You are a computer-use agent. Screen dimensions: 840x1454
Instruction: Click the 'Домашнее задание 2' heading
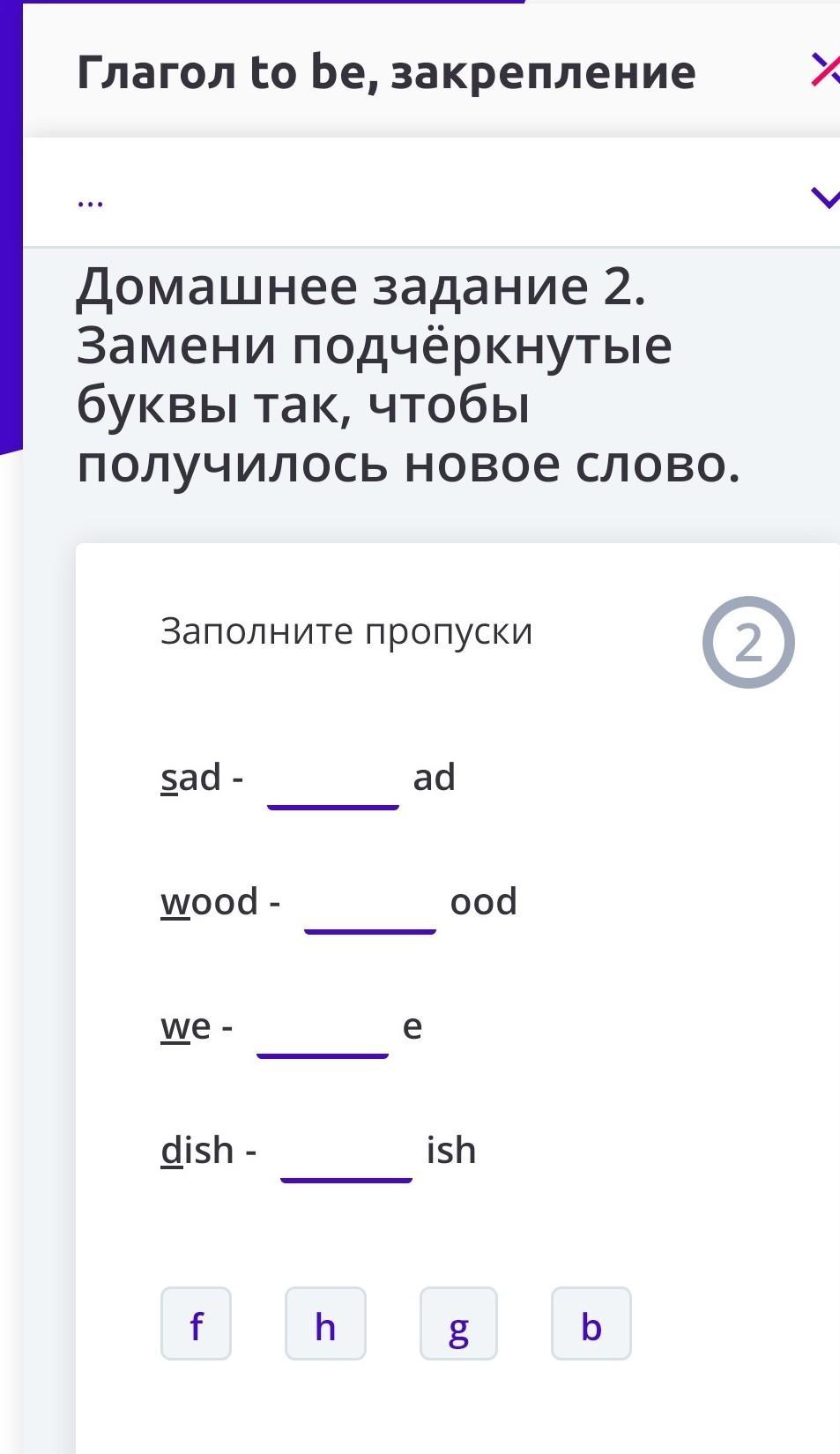[361, 287]
